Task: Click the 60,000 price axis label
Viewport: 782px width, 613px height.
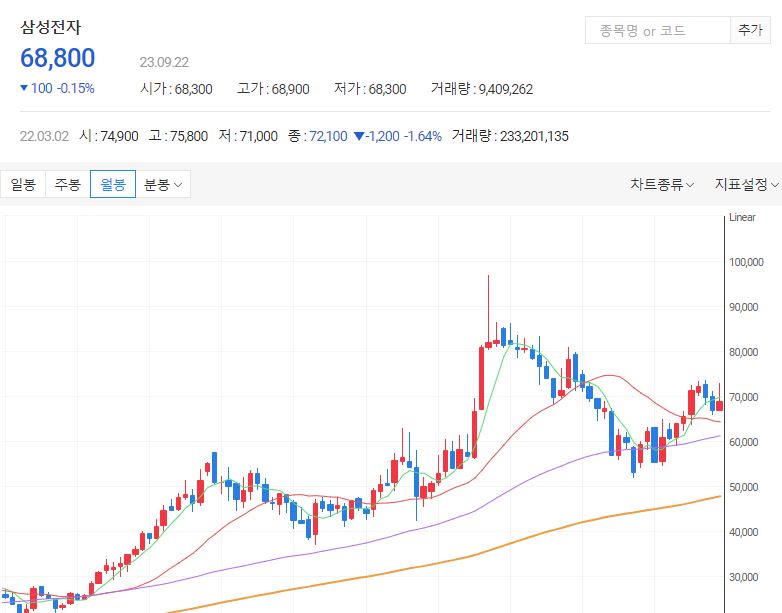Action: click(744, 442)
